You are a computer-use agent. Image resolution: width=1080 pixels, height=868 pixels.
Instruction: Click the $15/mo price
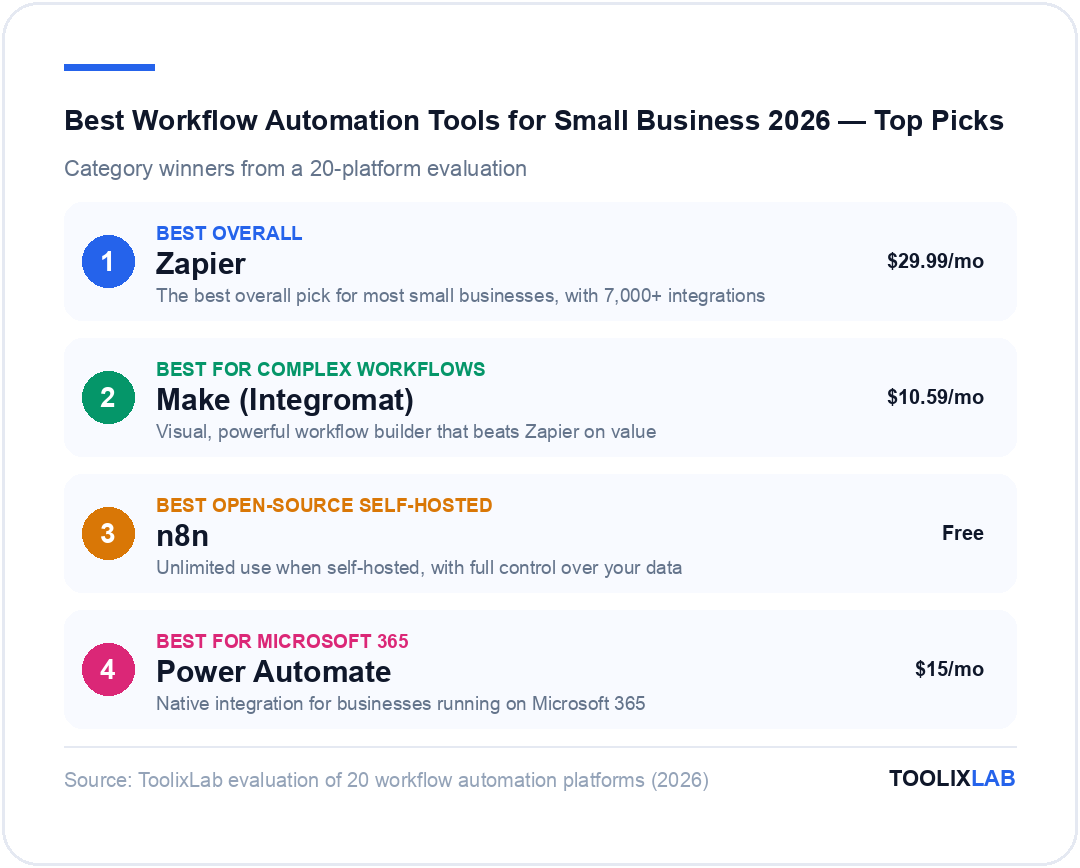(x=949, y=669)
